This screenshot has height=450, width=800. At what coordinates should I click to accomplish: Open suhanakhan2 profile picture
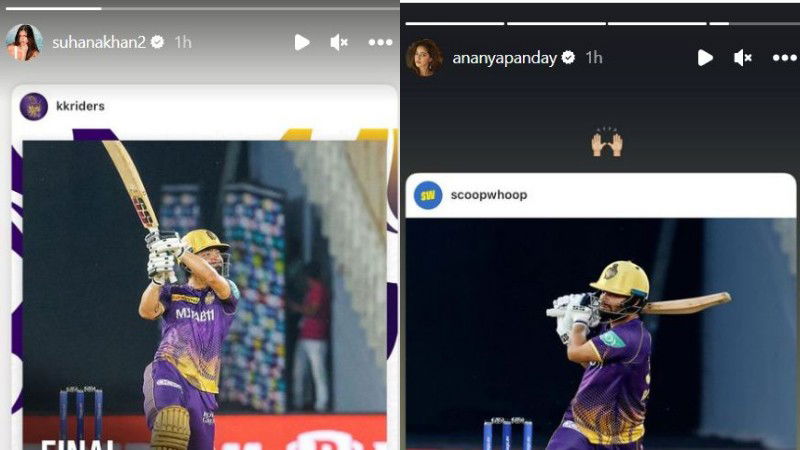click(24, 42)
